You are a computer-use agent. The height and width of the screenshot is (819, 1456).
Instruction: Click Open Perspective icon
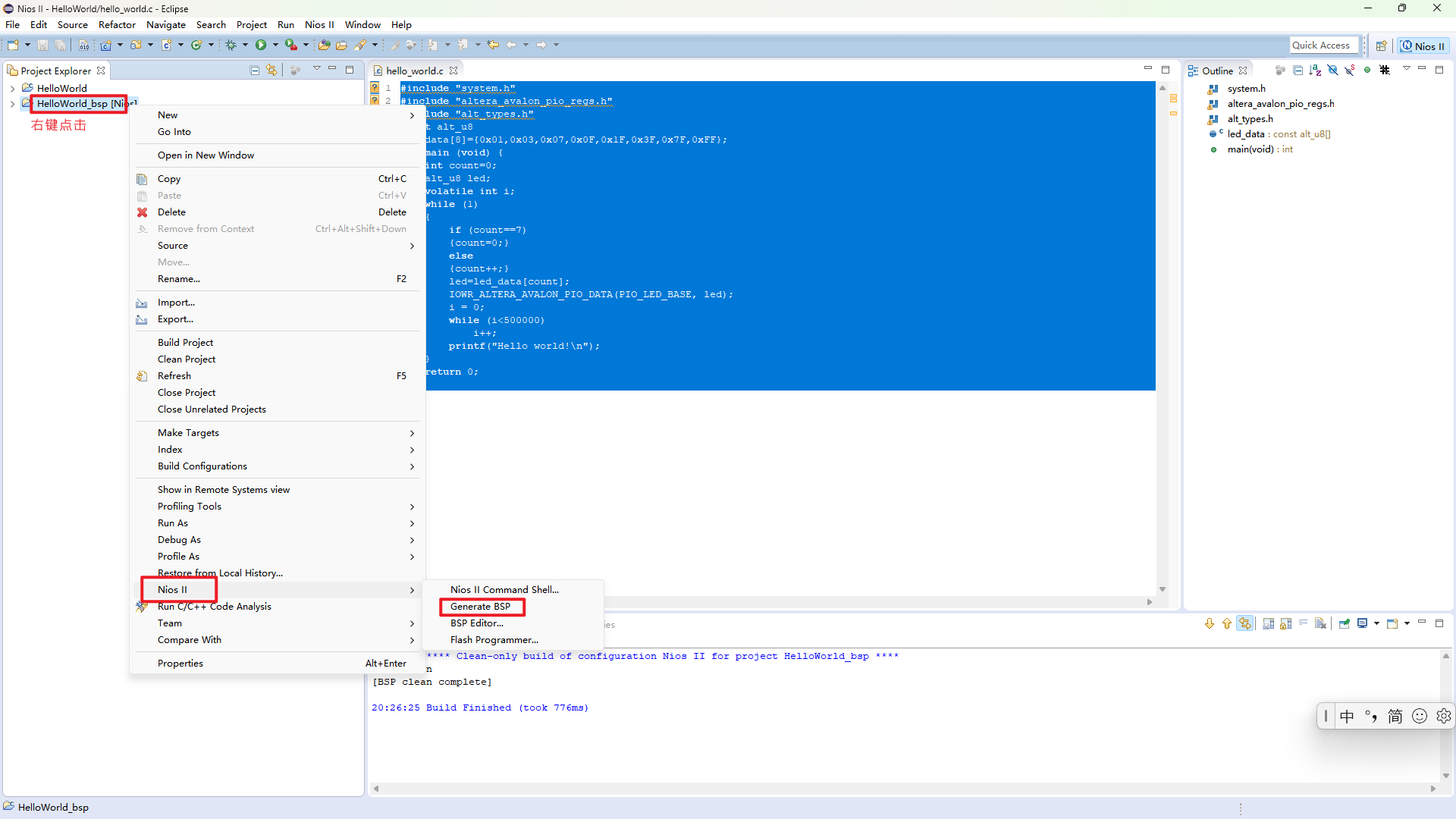(1381, 46)
